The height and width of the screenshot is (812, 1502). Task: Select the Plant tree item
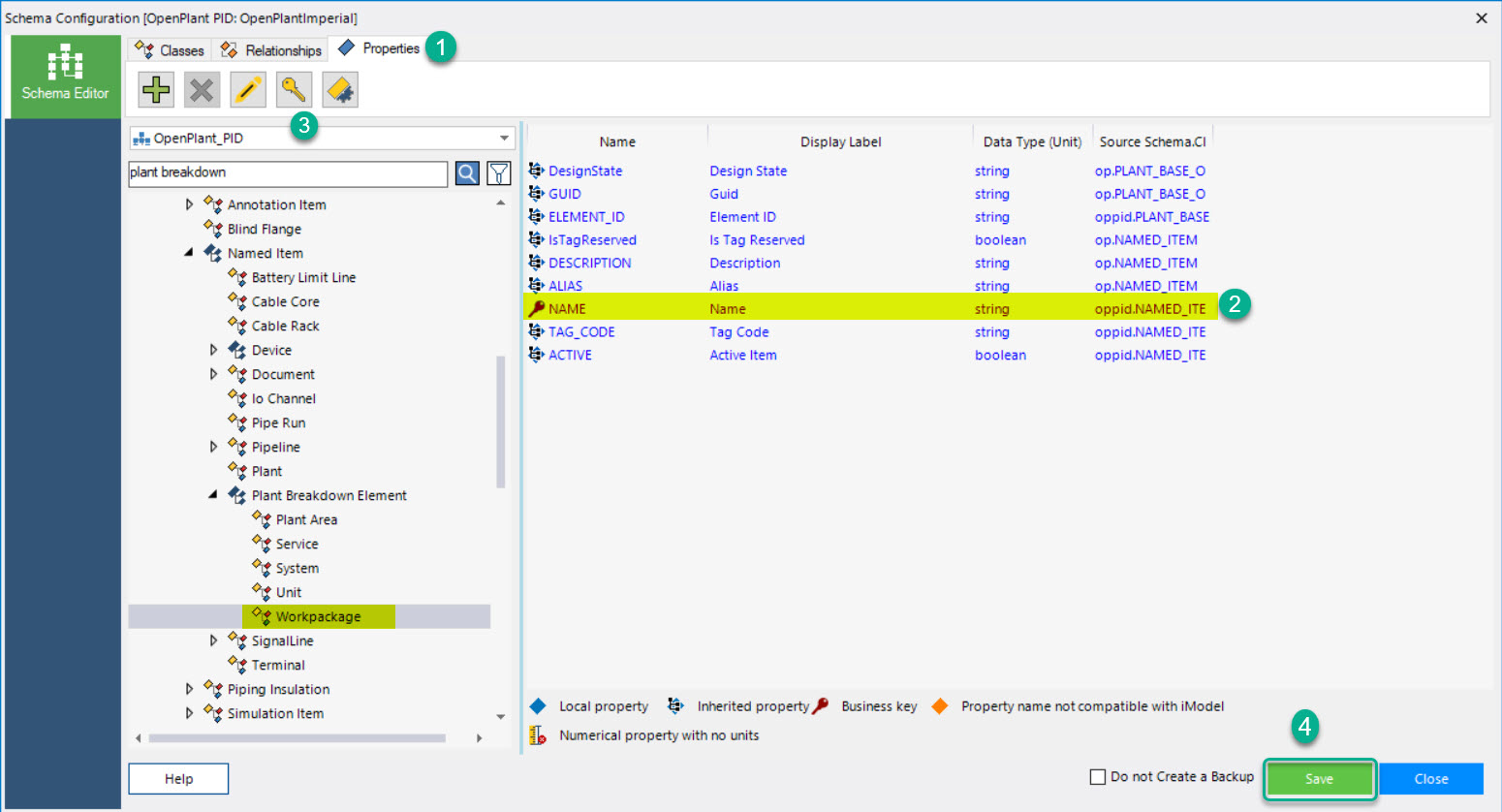pyautogui.click(x=266, y=471)
